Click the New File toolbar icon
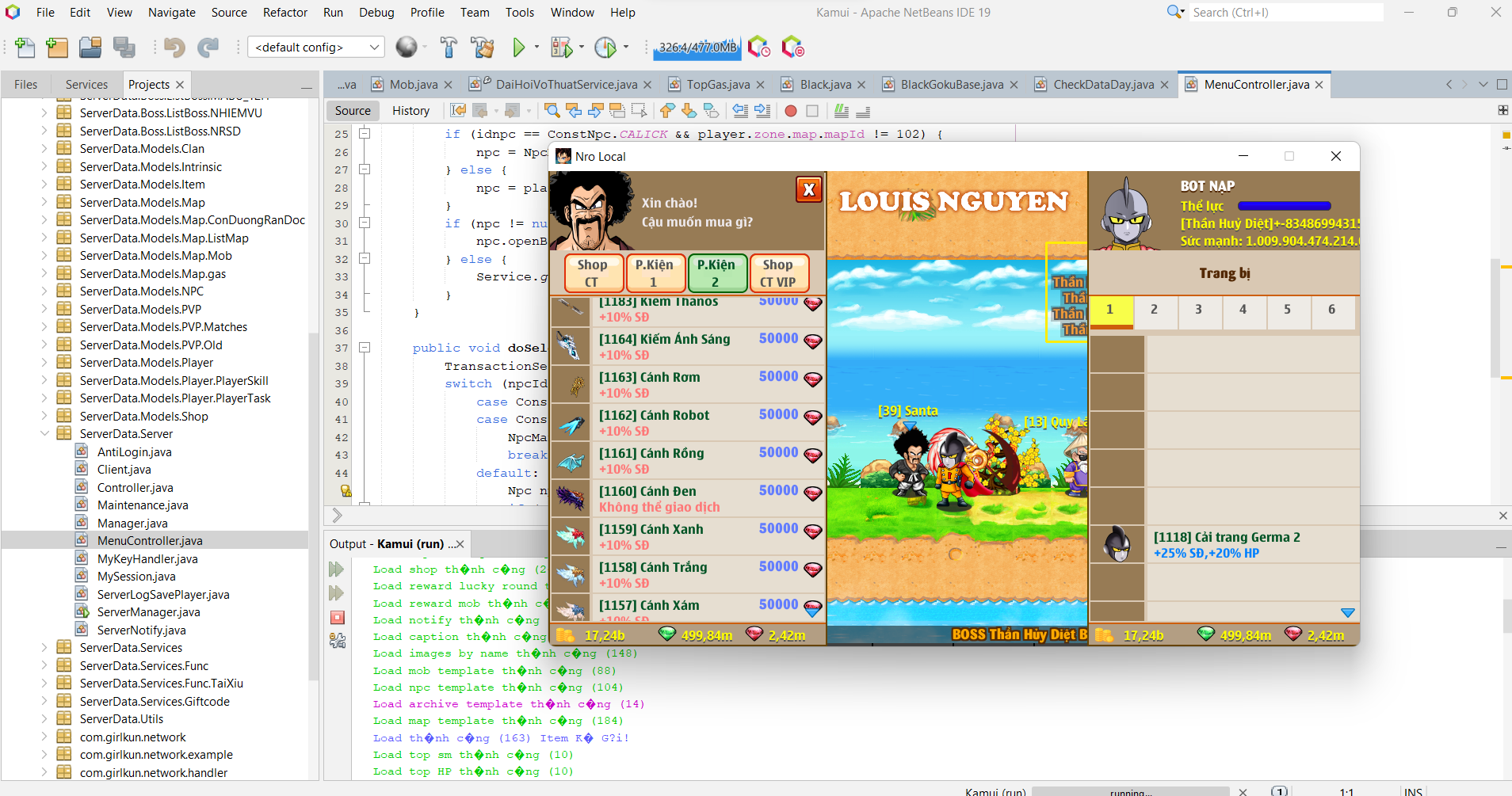 (x=25, y=48)
